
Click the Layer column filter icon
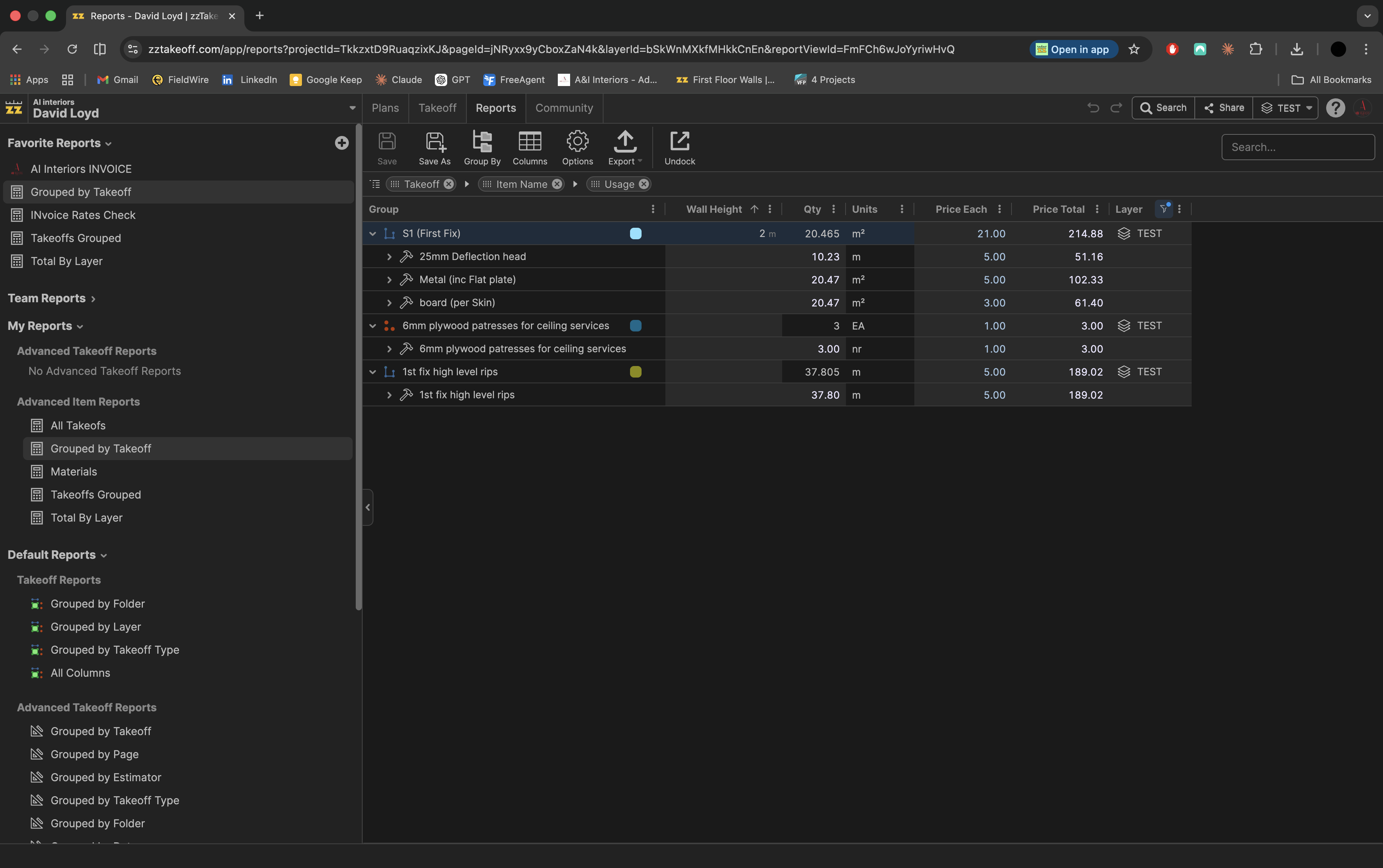[x=1163, y=209]
